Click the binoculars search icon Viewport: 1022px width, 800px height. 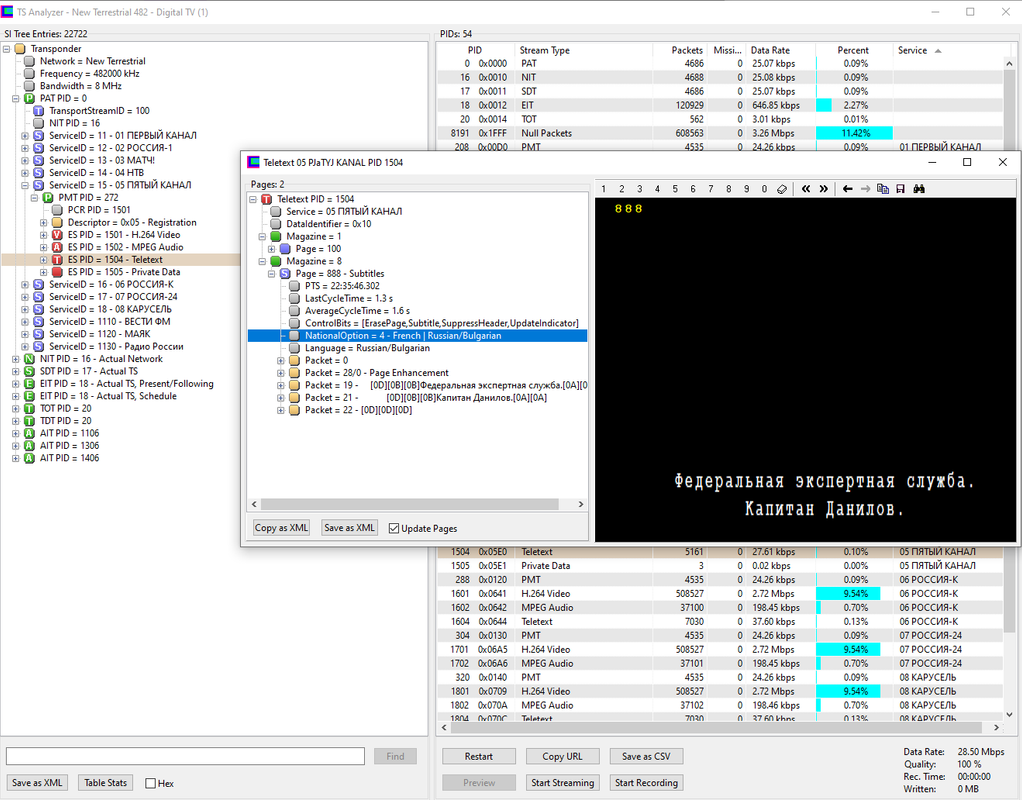pos(919,188)
